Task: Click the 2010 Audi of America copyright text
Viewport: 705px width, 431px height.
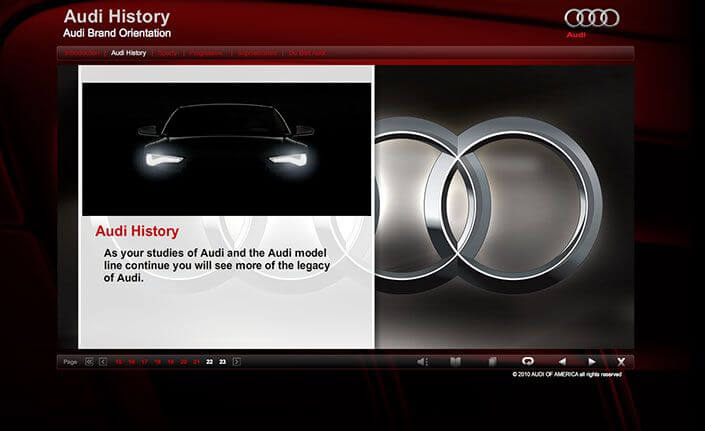Action: coord(567,374)
